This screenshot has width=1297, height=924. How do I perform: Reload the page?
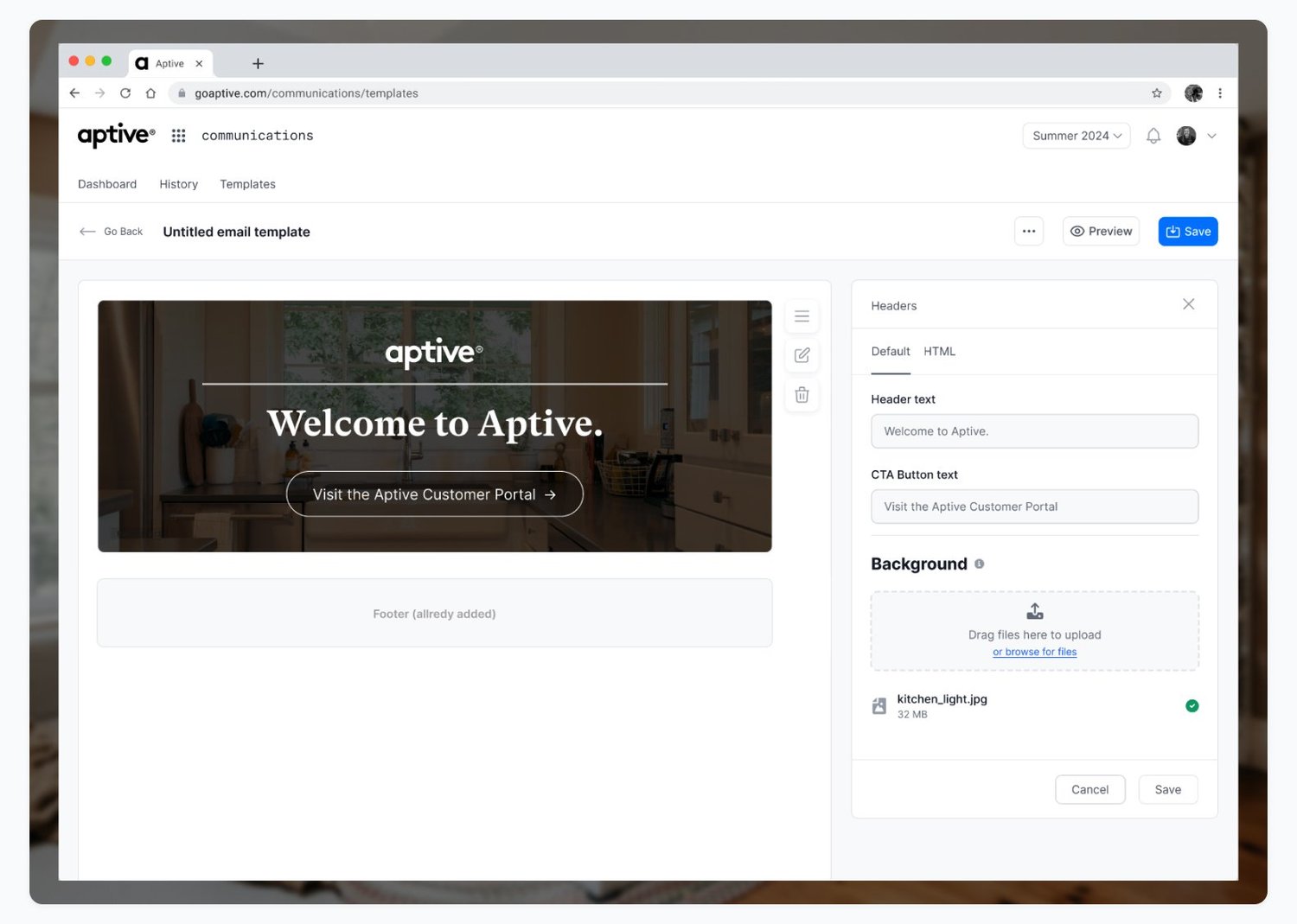point(125,93)
